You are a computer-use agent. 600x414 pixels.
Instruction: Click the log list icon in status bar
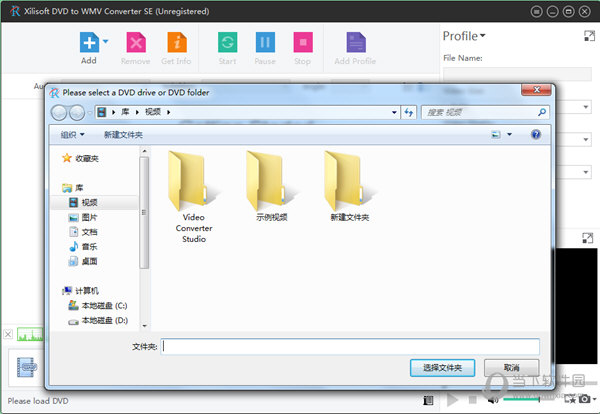[428, 400]
